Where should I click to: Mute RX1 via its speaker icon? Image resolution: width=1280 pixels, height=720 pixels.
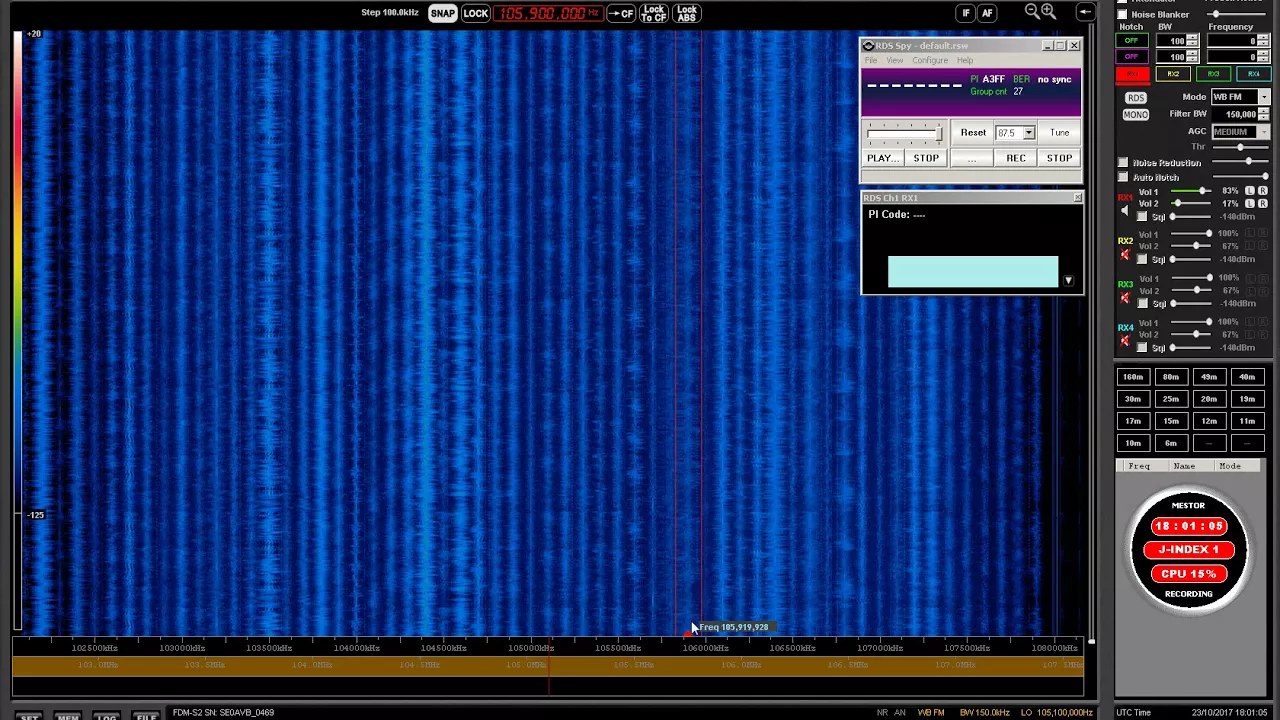tap(1125, 210)
